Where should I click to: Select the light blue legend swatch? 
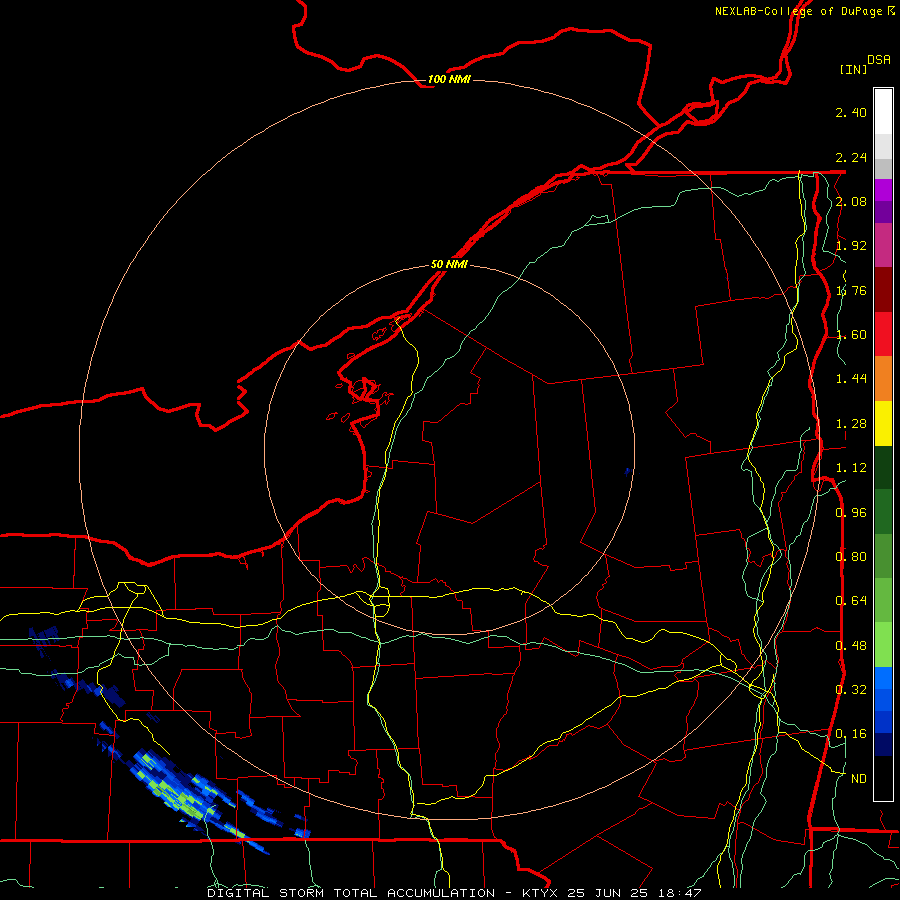[x=883, y=678]
